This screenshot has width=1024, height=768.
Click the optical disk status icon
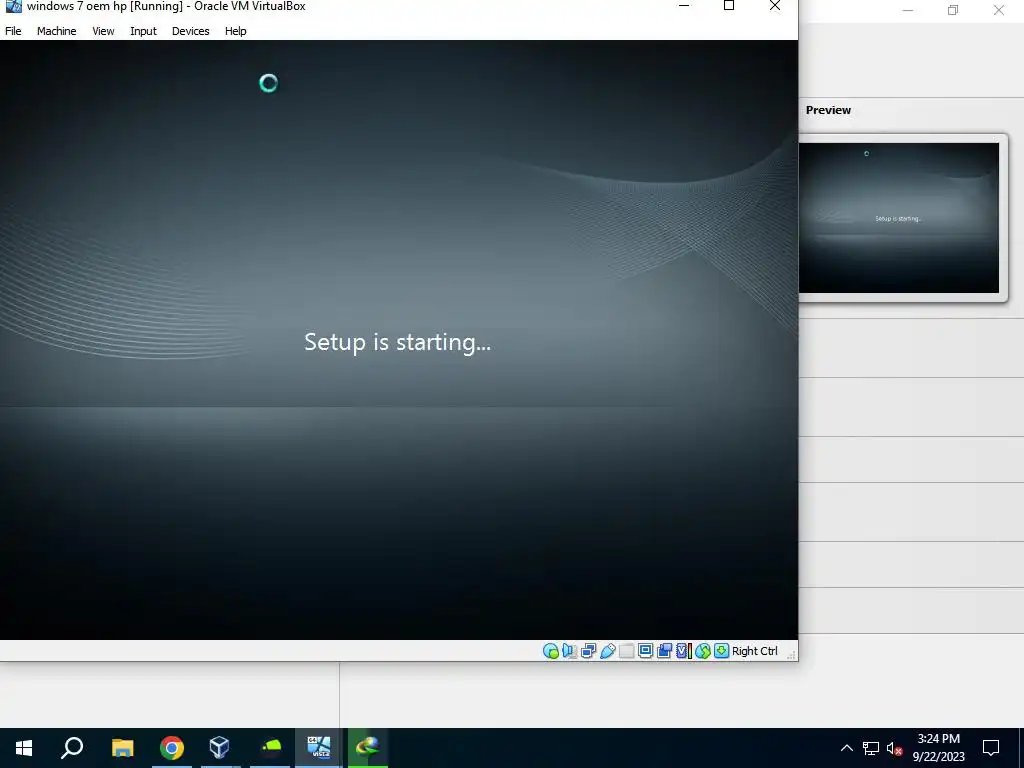coord(551,651)
